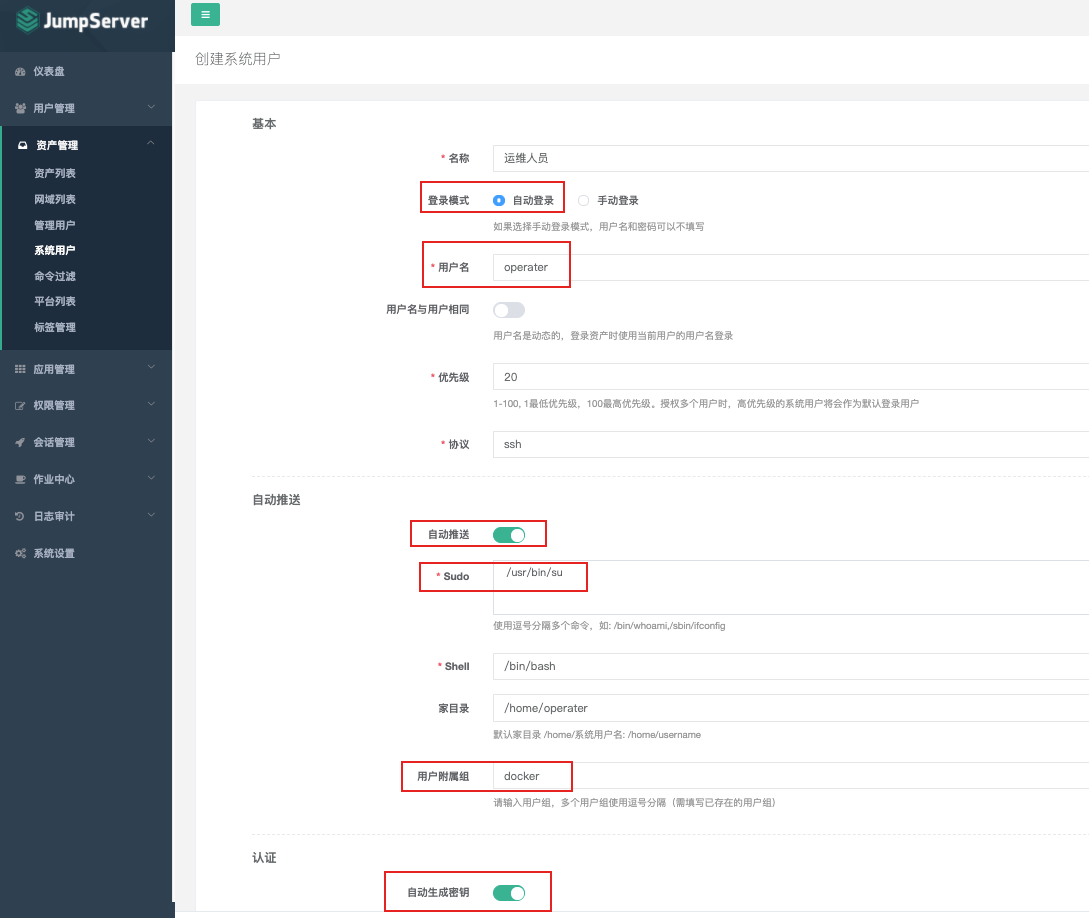Click the coffee icon beside 作业中心
This screenshot has height=918, width=1089.
(x=20, y=479)
